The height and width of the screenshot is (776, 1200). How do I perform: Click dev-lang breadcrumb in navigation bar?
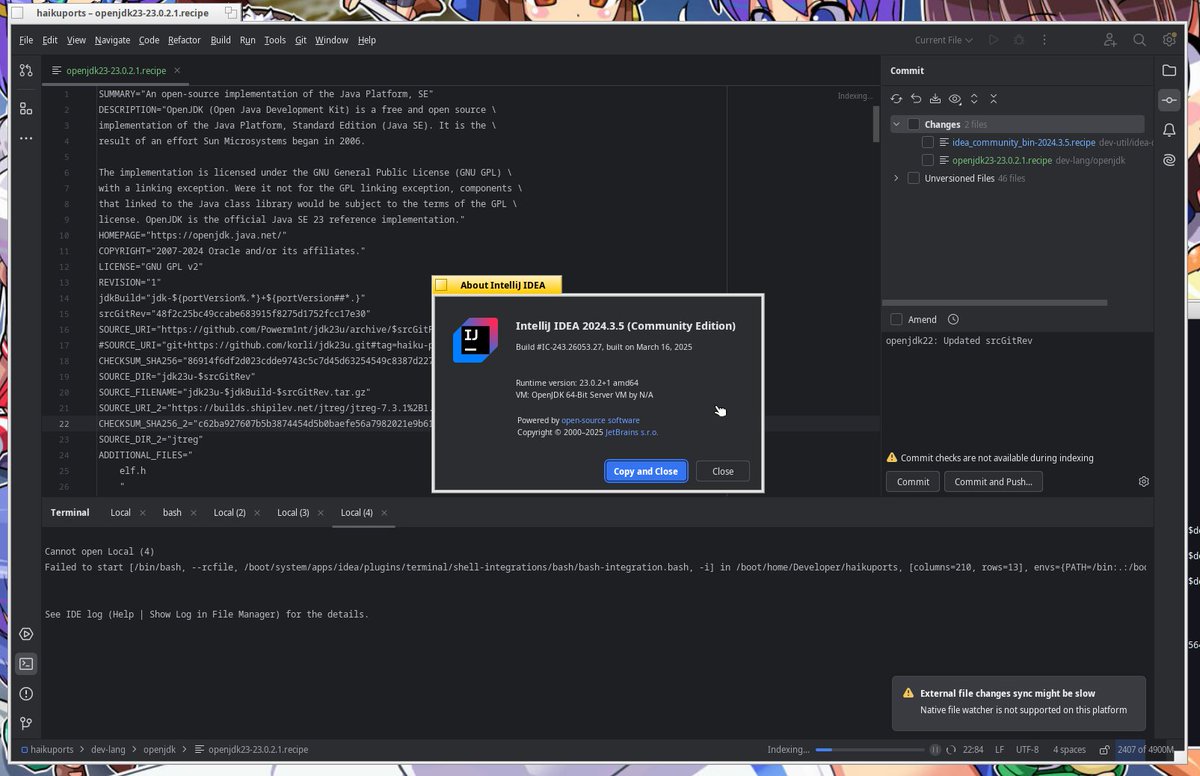(x=110, y=749)
